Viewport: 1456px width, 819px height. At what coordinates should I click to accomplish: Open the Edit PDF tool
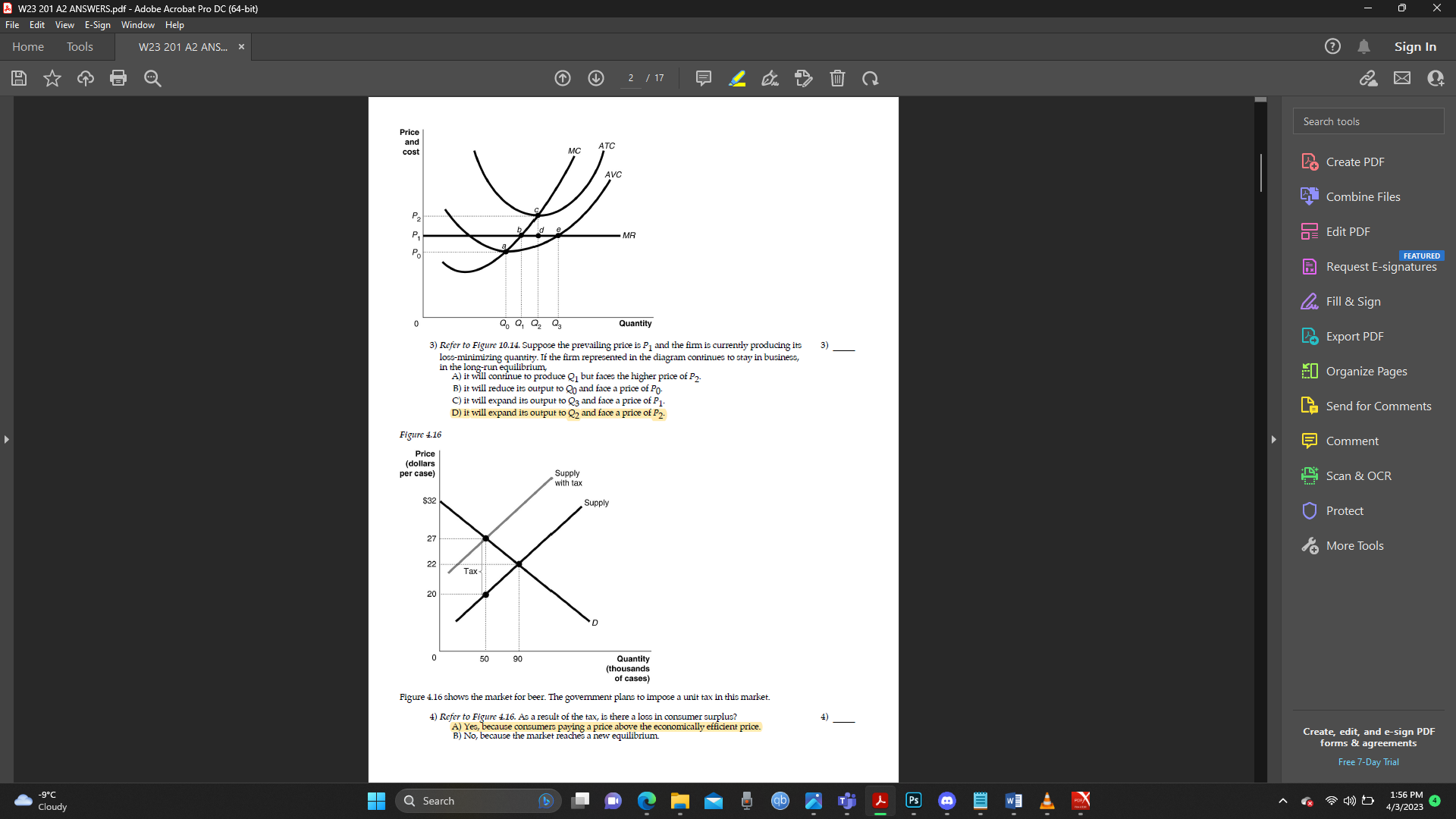1346,231
